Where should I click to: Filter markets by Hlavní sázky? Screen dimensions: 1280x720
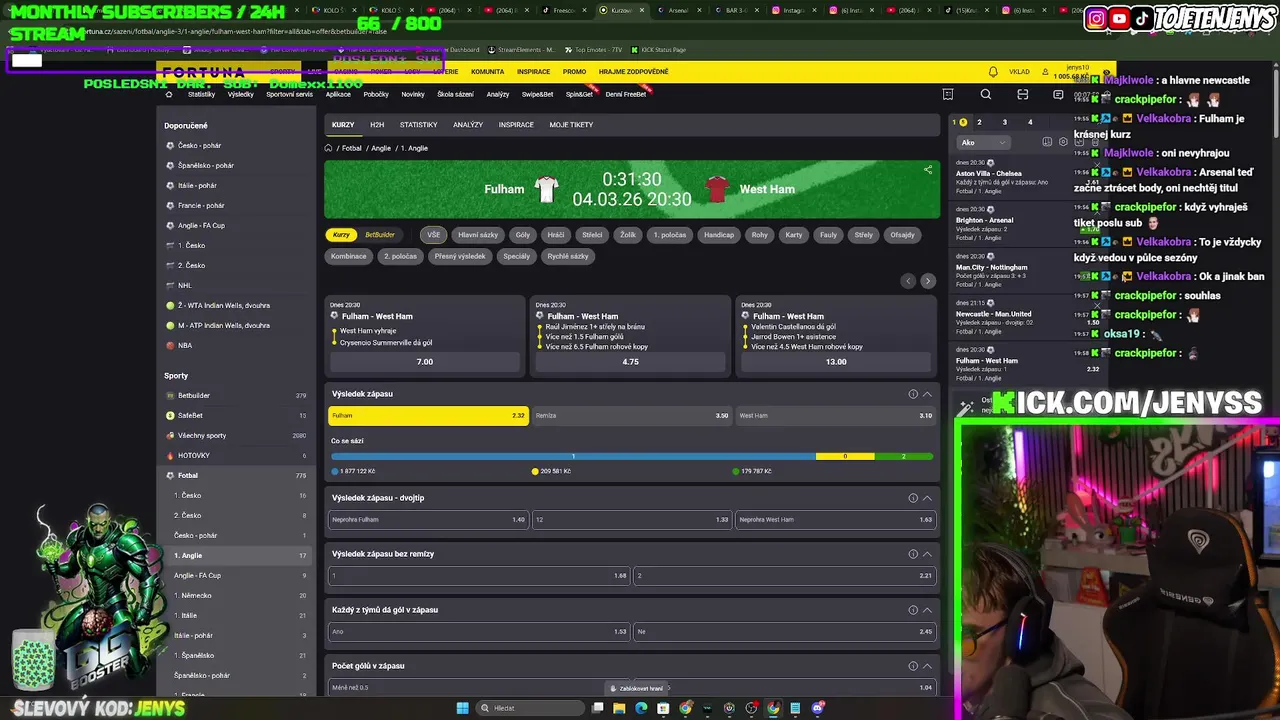[x=478, y=235]
